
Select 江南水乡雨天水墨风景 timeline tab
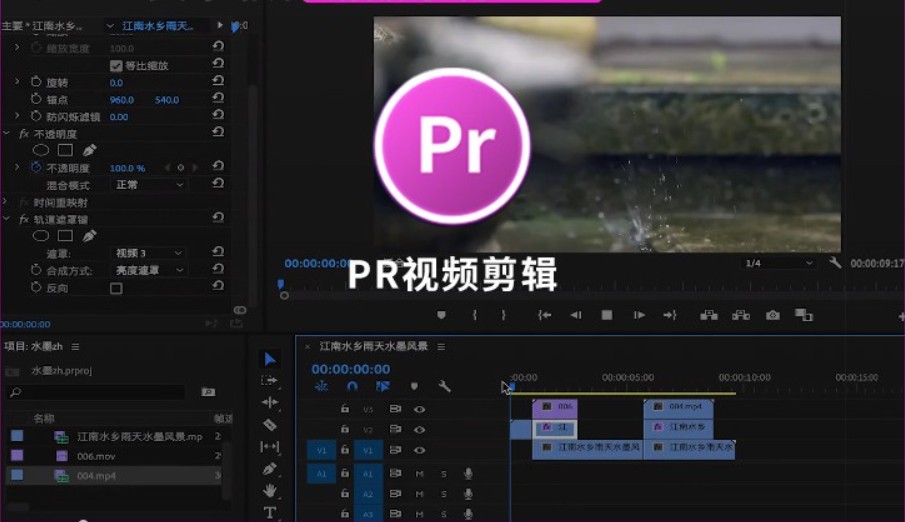tap(373, 346)
